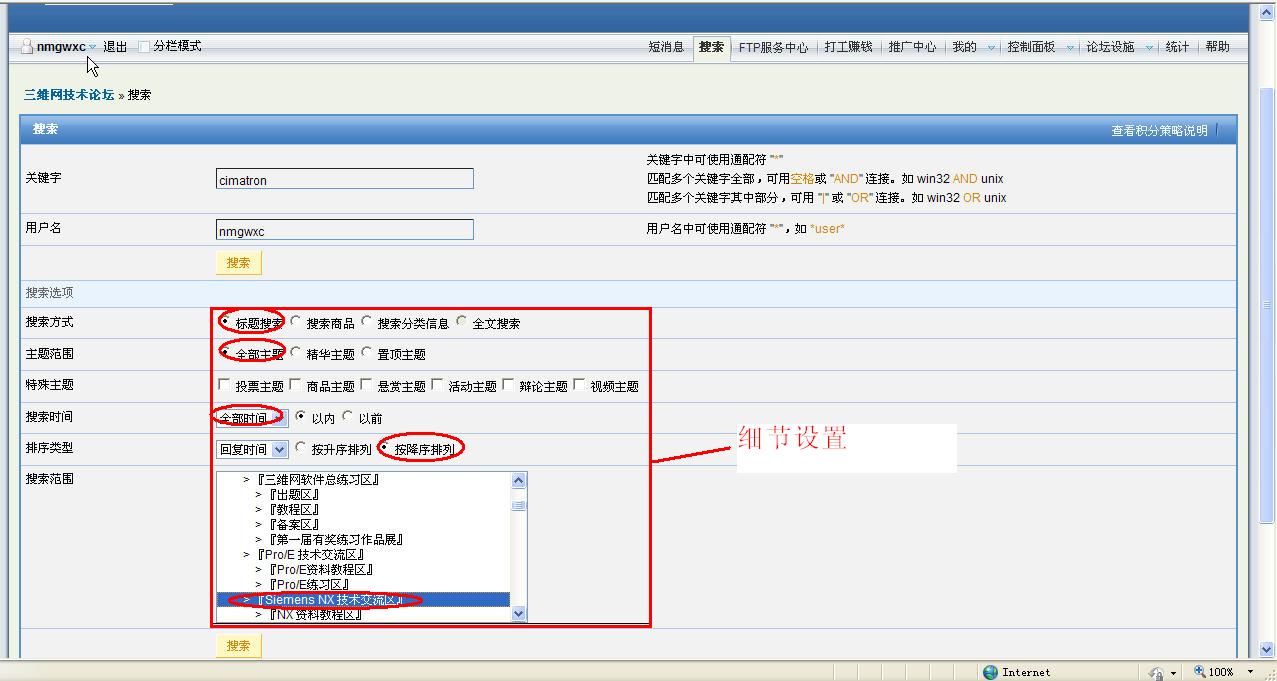Click the 搜索 button below the username field

[238, 263]
